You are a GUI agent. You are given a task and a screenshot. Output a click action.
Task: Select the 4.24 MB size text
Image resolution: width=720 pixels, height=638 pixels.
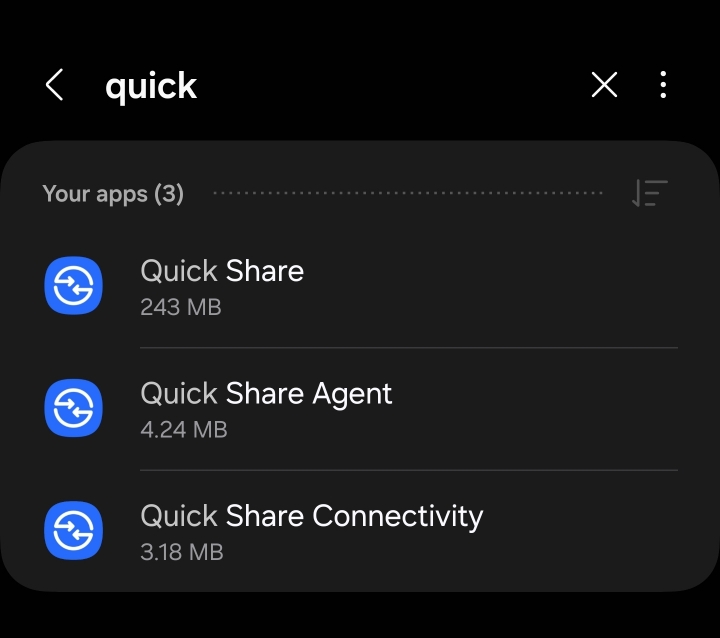184,429
